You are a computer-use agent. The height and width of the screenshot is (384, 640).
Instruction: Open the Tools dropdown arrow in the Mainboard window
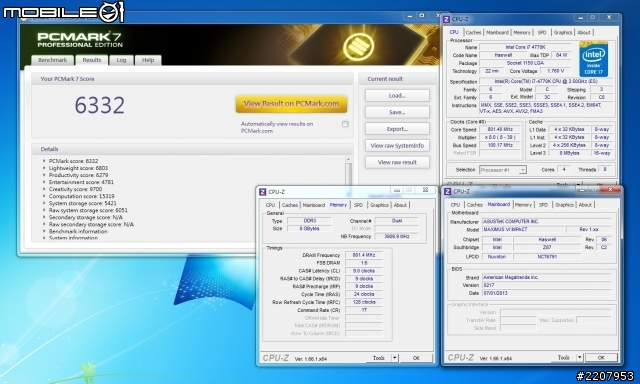click(x=580, y=357)
